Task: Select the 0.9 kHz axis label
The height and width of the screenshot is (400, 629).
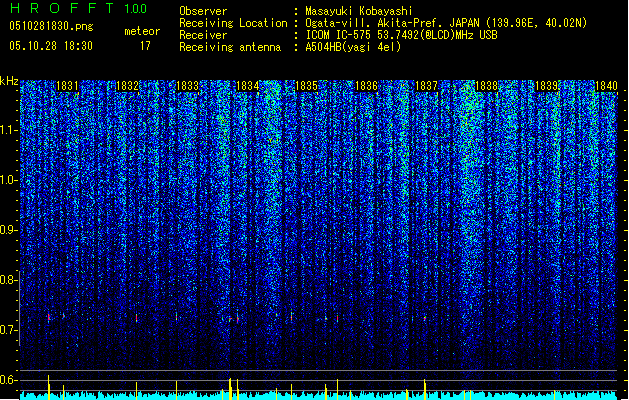Action: pos(8,230)
